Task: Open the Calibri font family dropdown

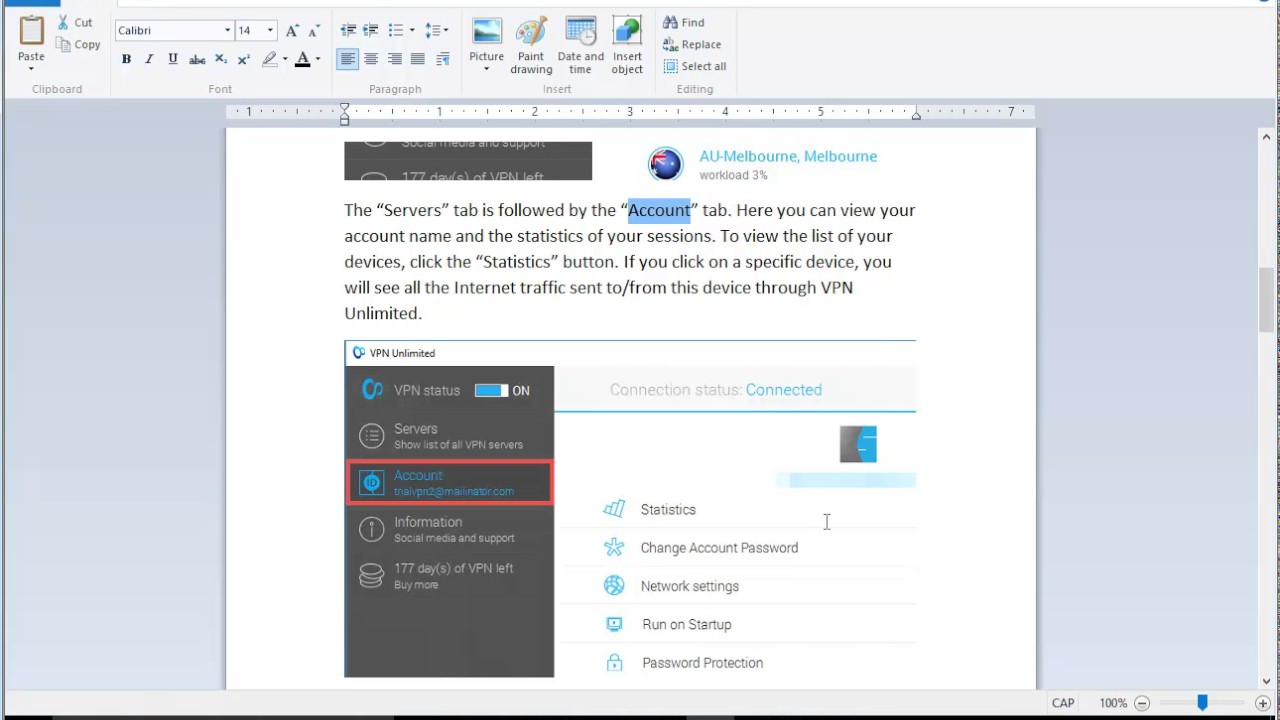Action: point(227,31)
